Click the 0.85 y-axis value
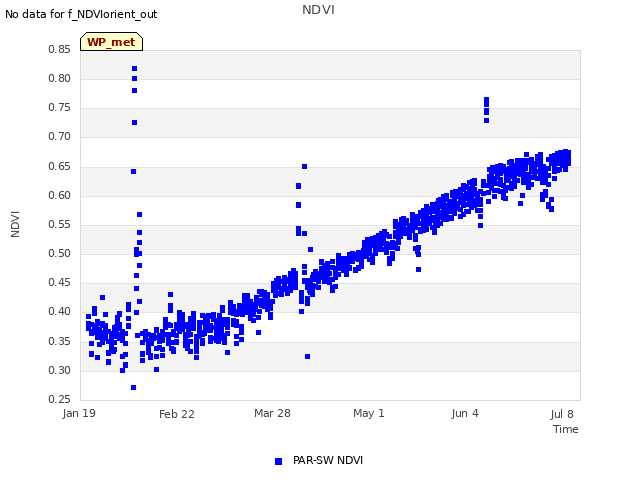This screenshot has width=640, height=480. click(60, 49)
